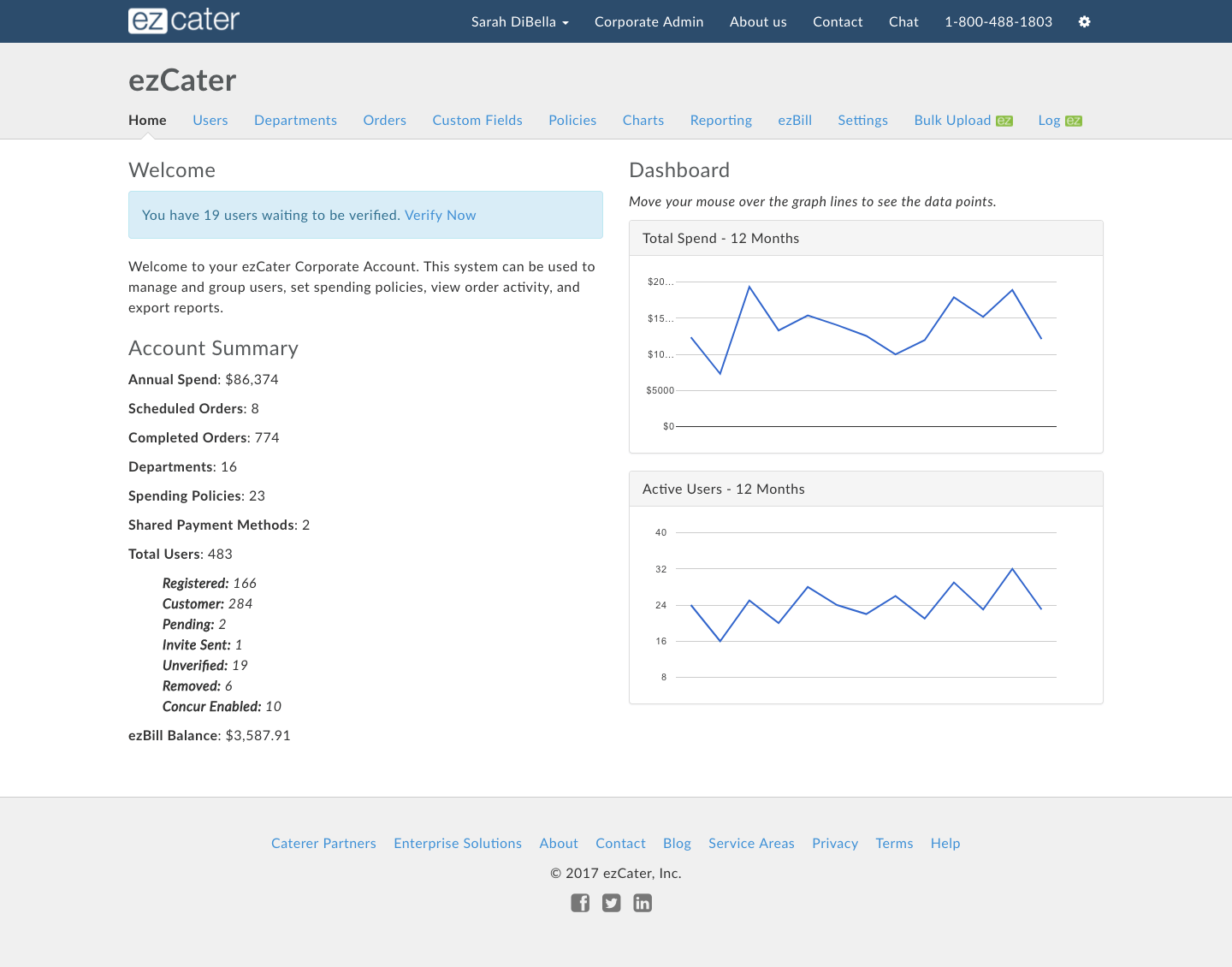
Task: Click the ezCater logo in header
Action: coord(184,21)
